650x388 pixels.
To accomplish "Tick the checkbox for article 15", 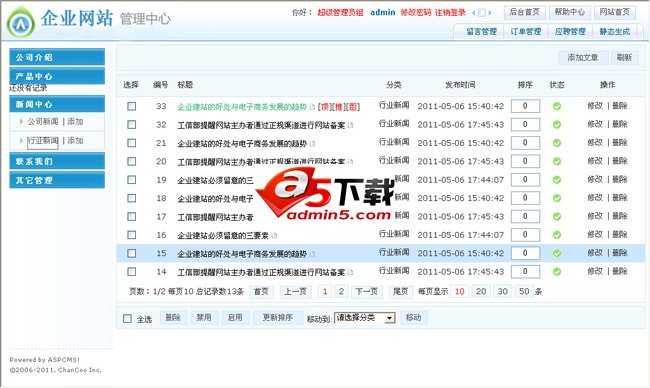I will [x=132, y=253].
